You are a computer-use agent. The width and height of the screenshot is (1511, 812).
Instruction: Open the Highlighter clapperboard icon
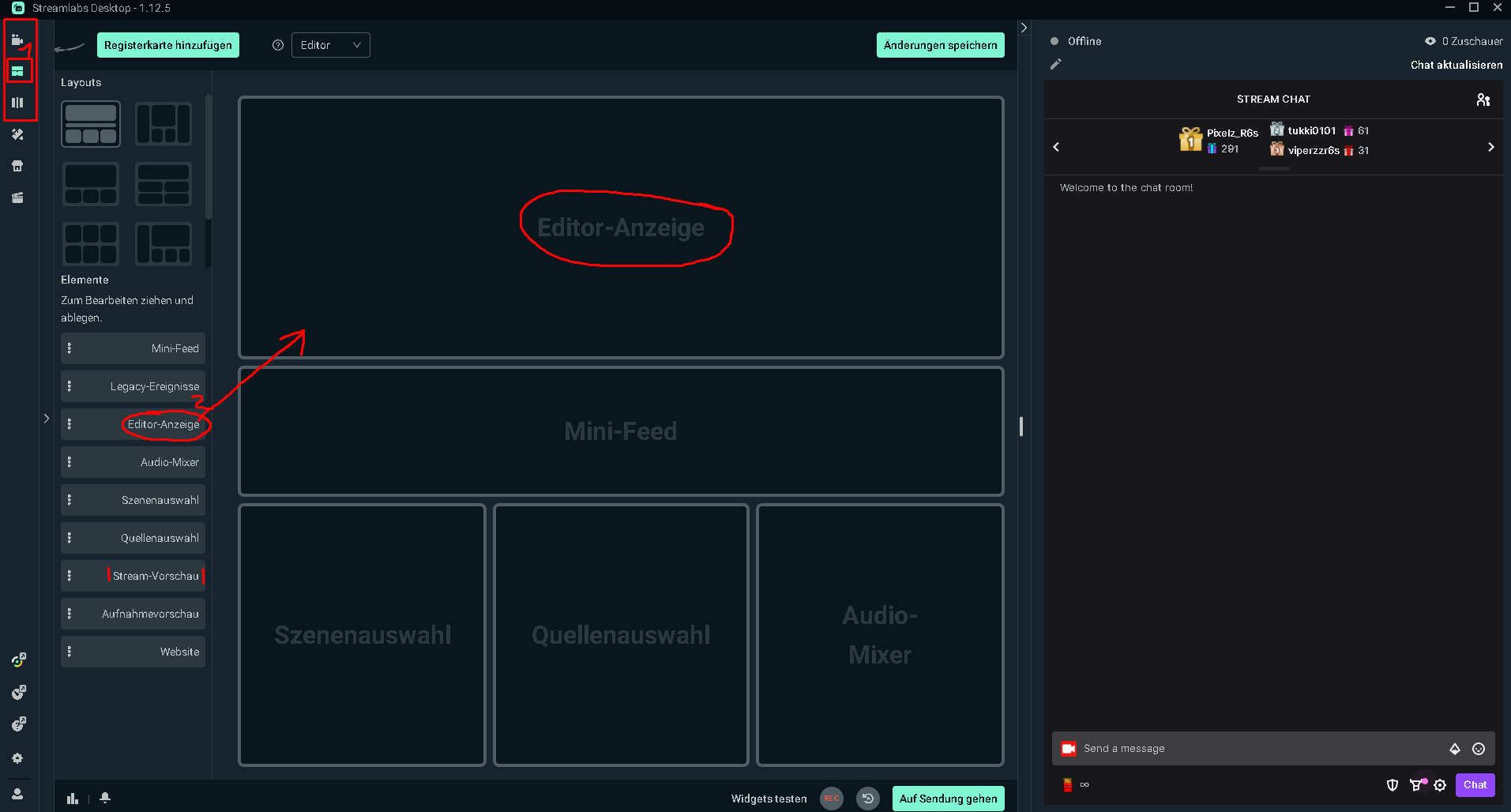17,197
